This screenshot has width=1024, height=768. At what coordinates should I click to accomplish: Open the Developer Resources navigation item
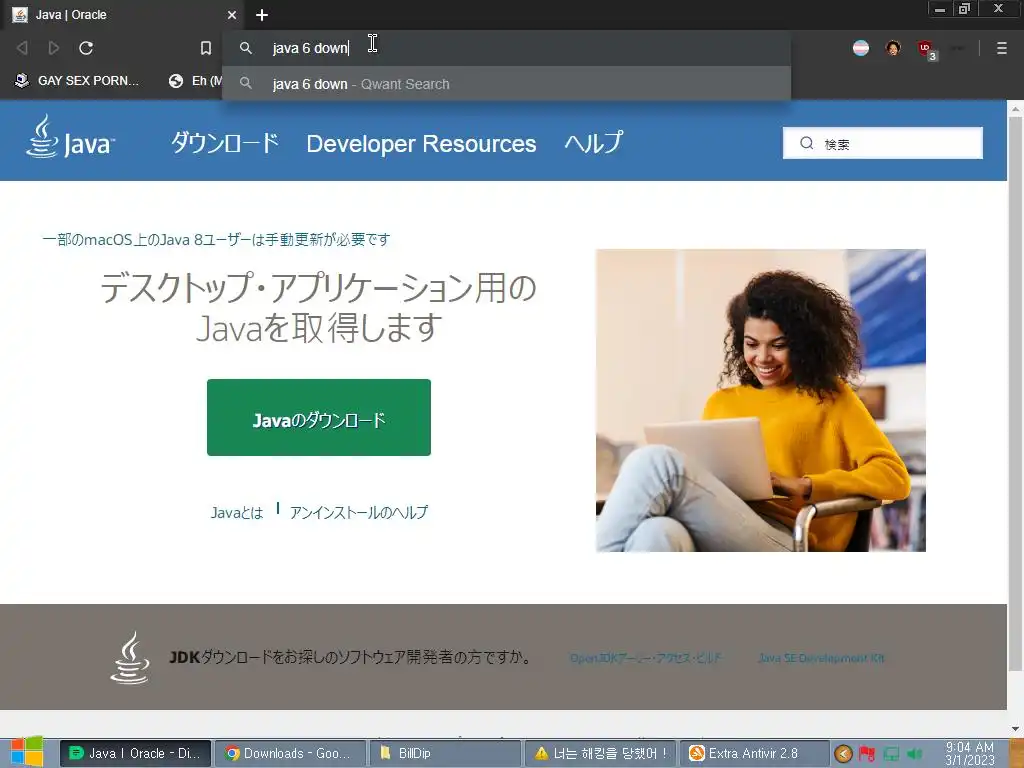click(x=421, y=143)
